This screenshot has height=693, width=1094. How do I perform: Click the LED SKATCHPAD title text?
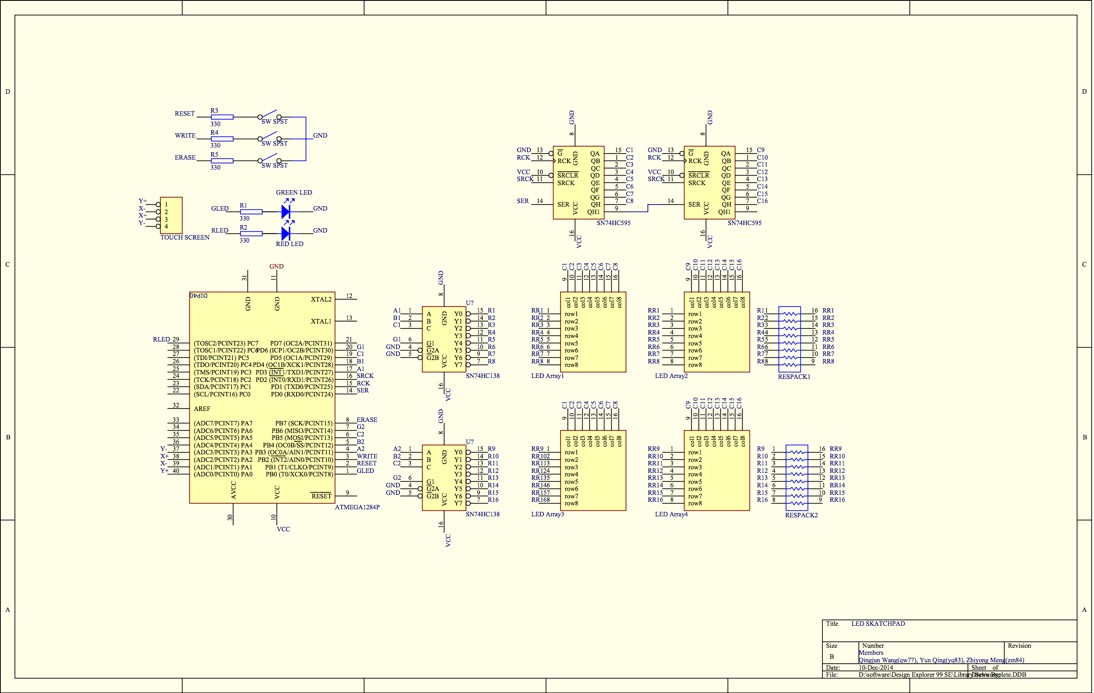[878, 624]
